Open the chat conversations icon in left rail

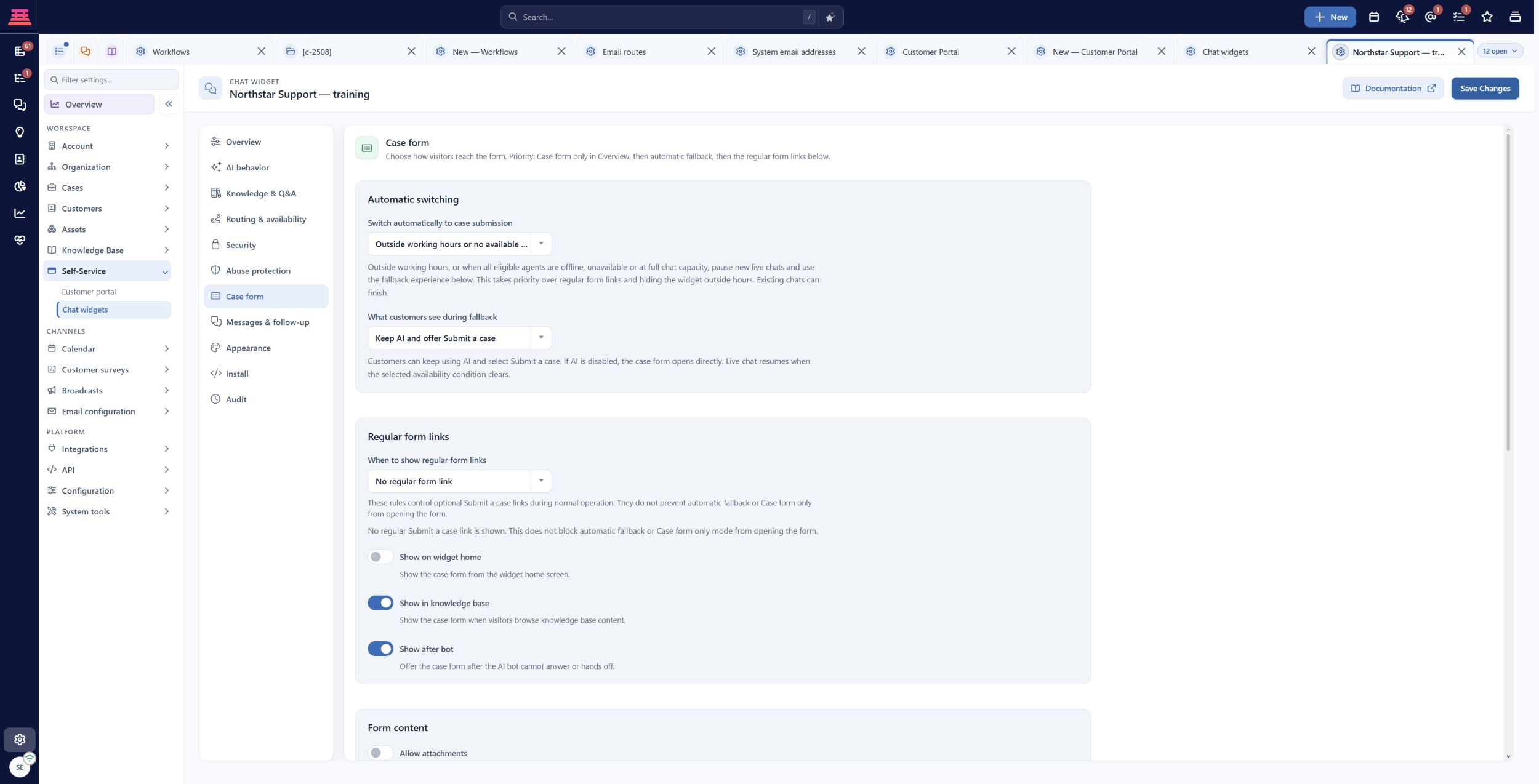[20, 105]
